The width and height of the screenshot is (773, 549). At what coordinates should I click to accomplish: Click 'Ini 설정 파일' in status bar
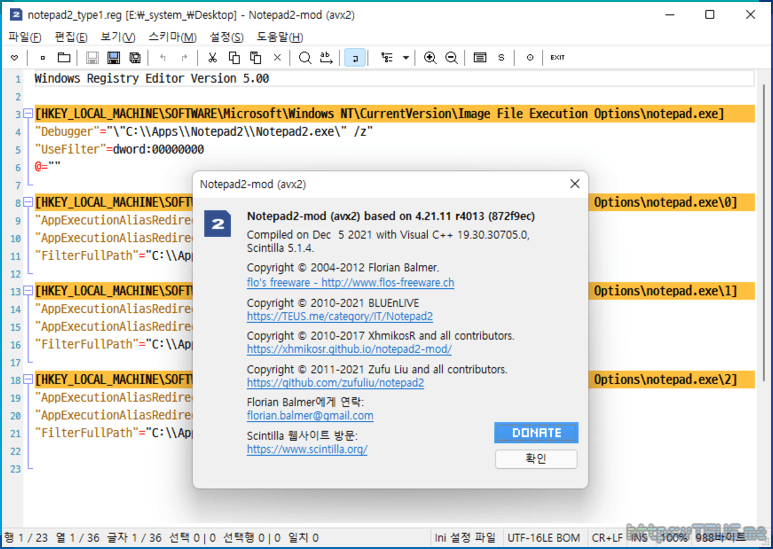(x=464, y=538)
